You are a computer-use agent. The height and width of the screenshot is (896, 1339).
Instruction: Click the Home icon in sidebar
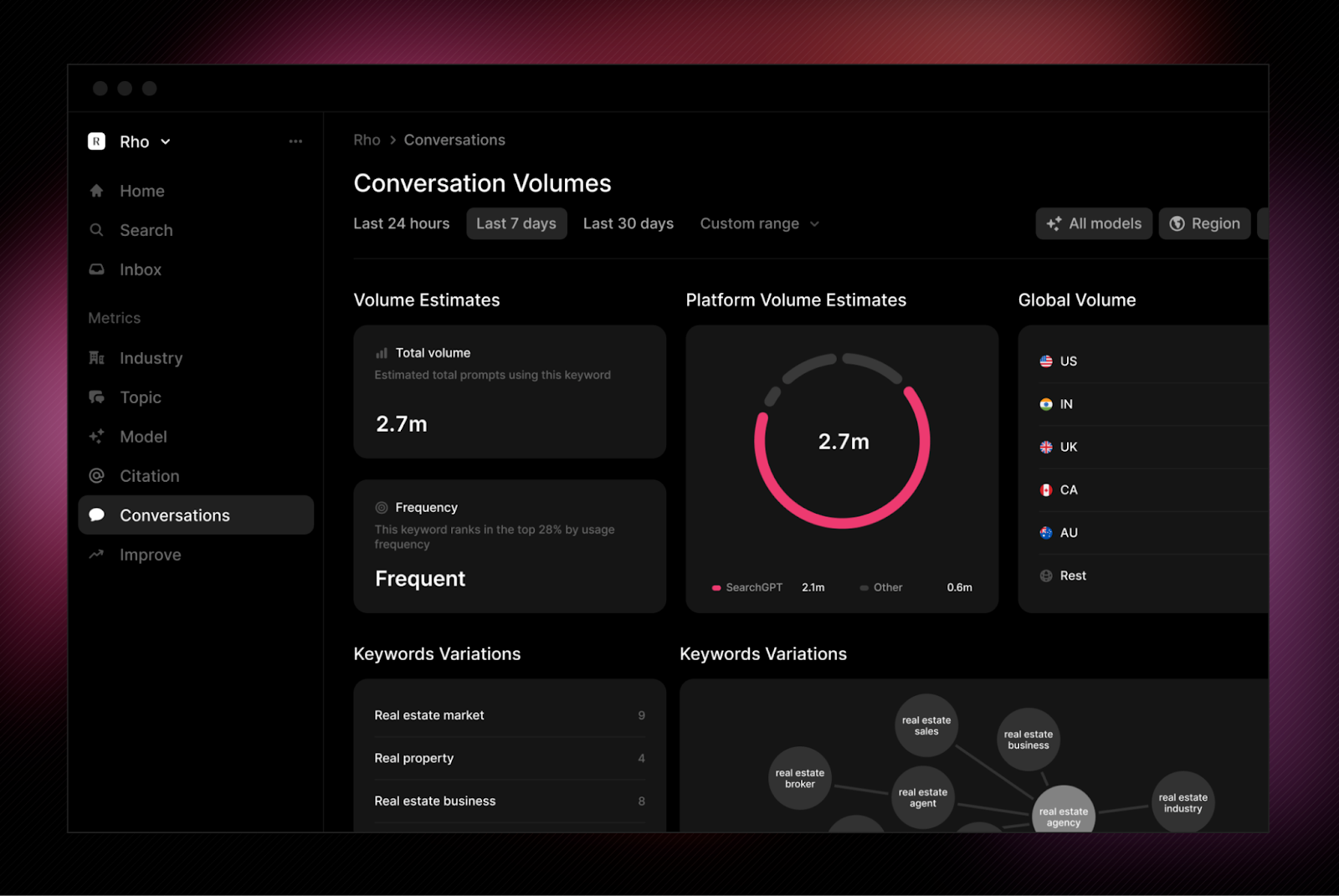click(97, 191)
